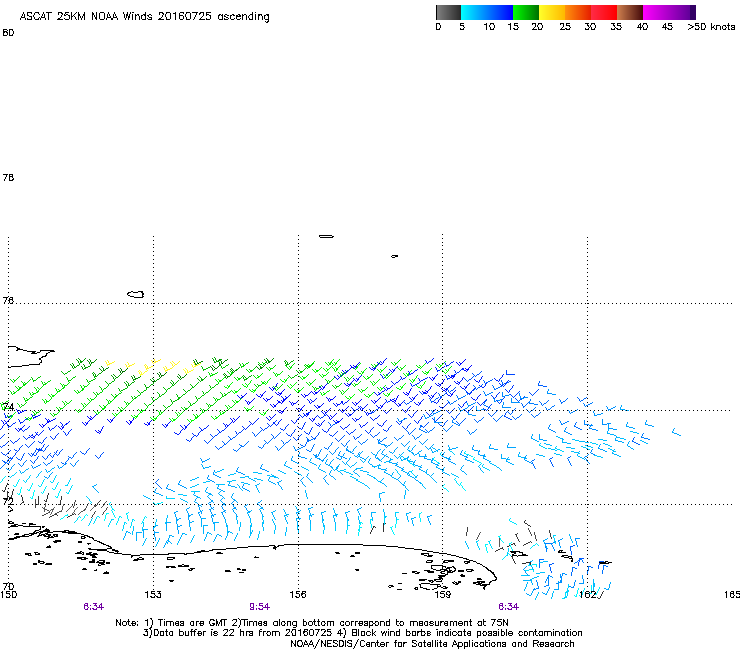Viewport: 740px width, 650px height.
Task: Click the purple '9:54' pass time label
Action: coord(260,607)
